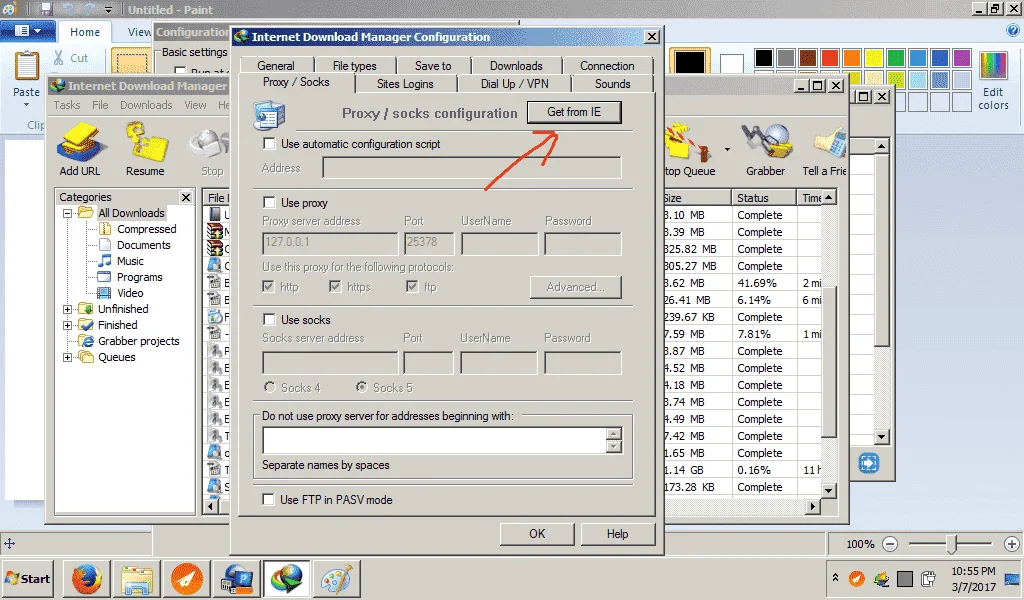The width and height of the screenshot is (1024, 600).
Task: Toggle the ftp protocol checkbox
Action: pos(411,287)
